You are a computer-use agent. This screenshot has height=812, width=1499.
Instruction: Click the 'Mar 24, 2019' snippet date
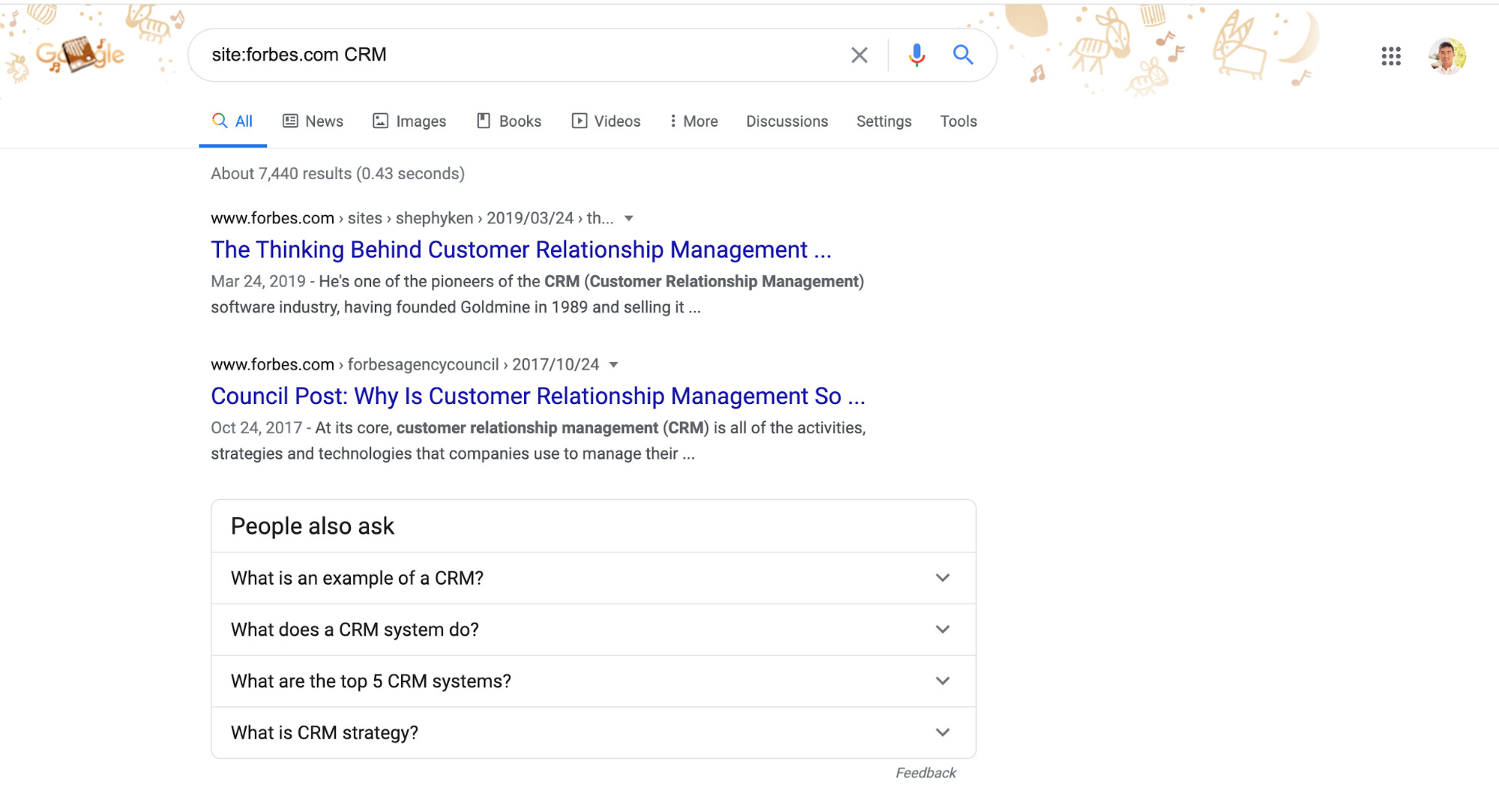[x=258, y=282]
